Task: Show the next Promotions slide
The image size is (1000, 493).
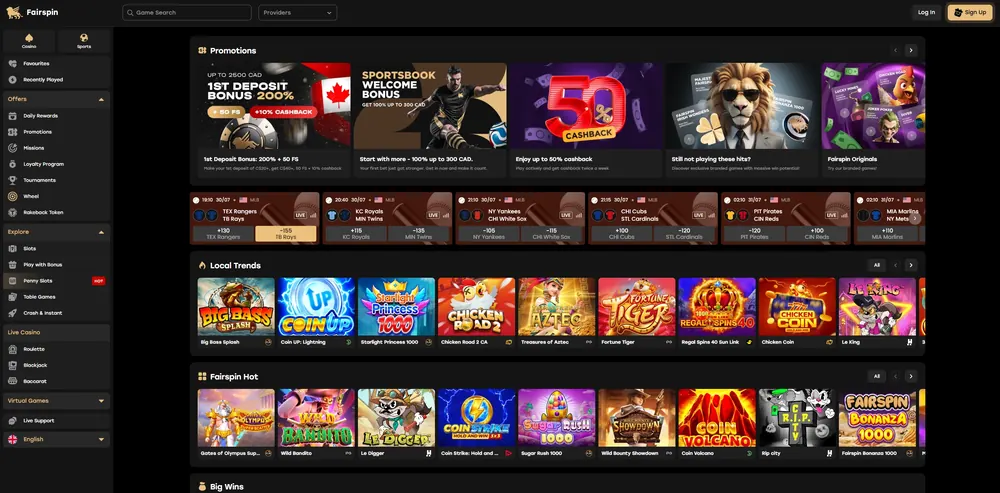Action: [911, 50]
